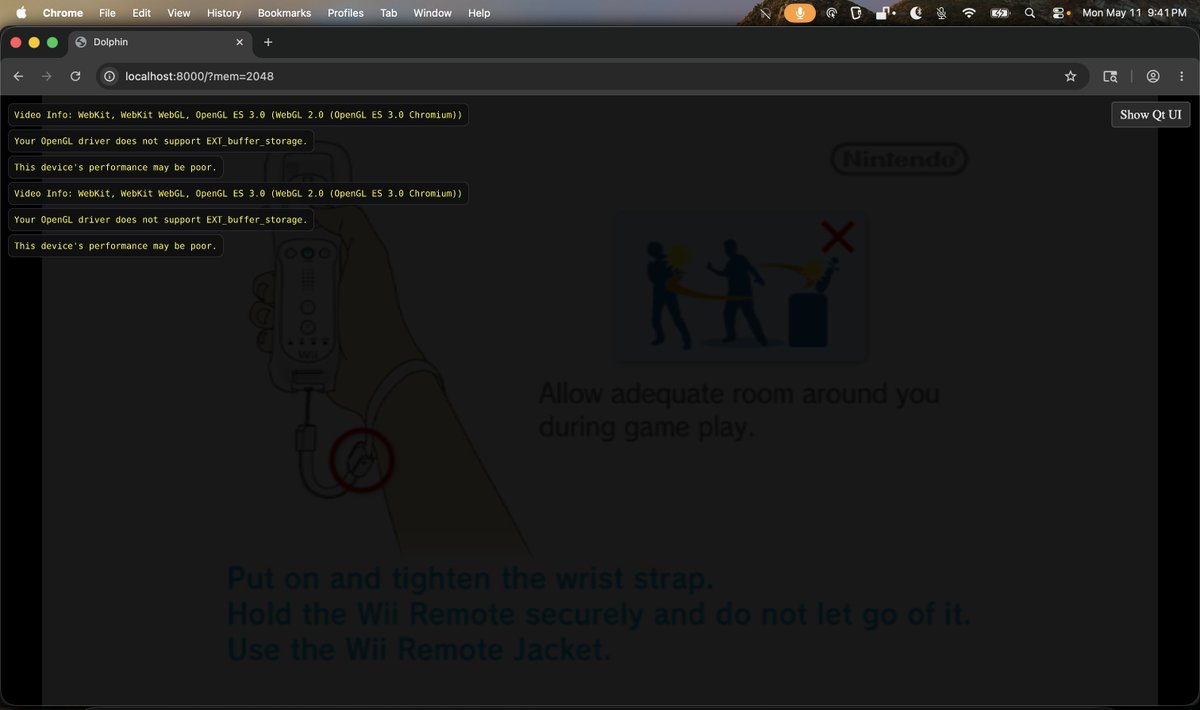Click the Show Qt UI button
This screenshot has width=1200, height=710.
(x=1151, y=114)
